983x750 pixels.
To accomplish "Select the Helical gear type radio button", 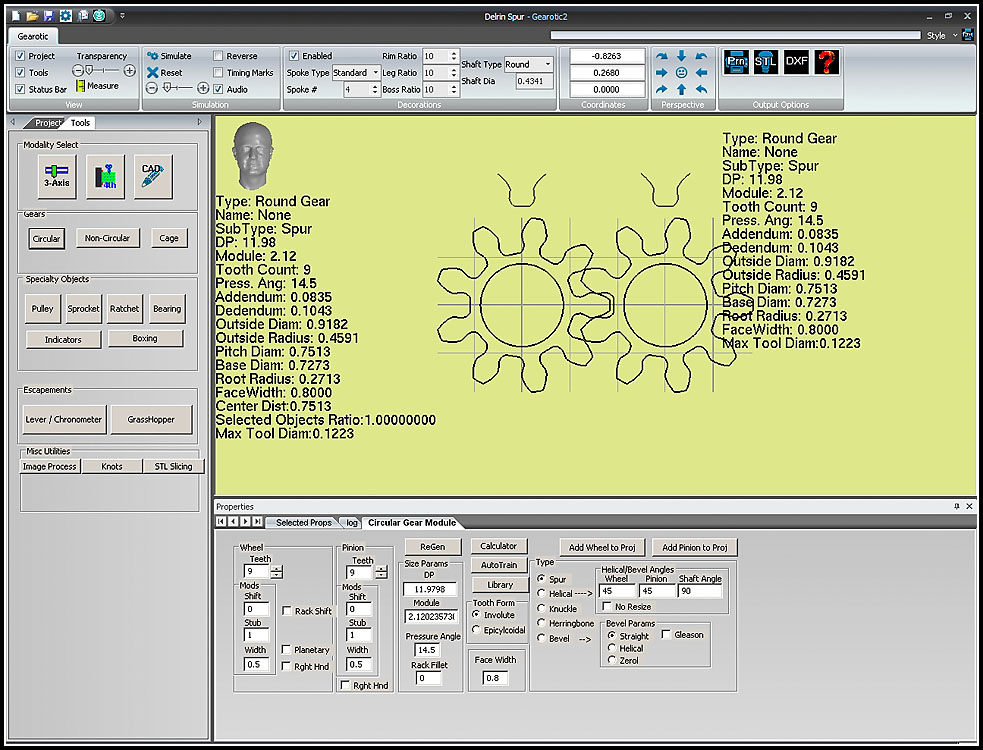I will pos(541,594).
